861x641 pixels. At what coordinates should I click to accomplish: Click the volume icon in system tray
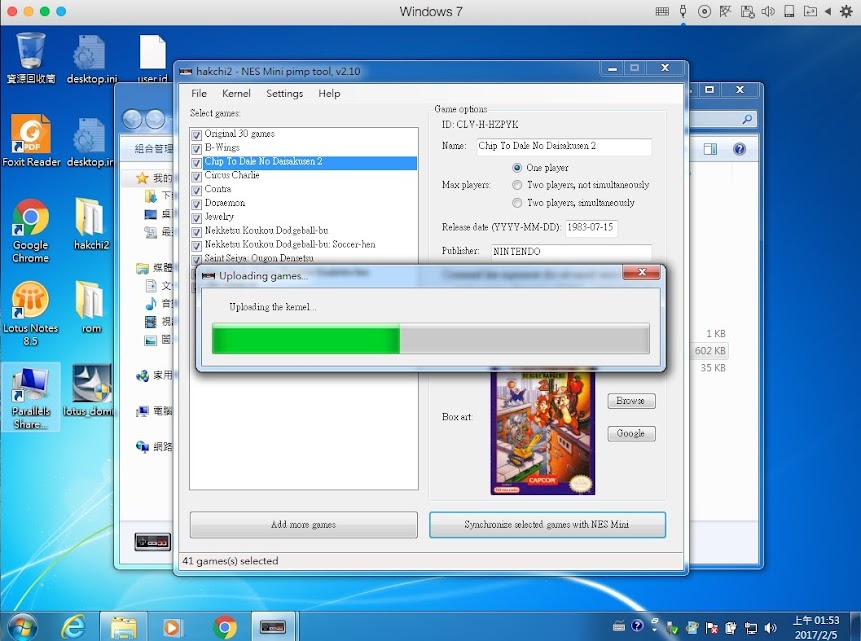click(x=770, y=627)
